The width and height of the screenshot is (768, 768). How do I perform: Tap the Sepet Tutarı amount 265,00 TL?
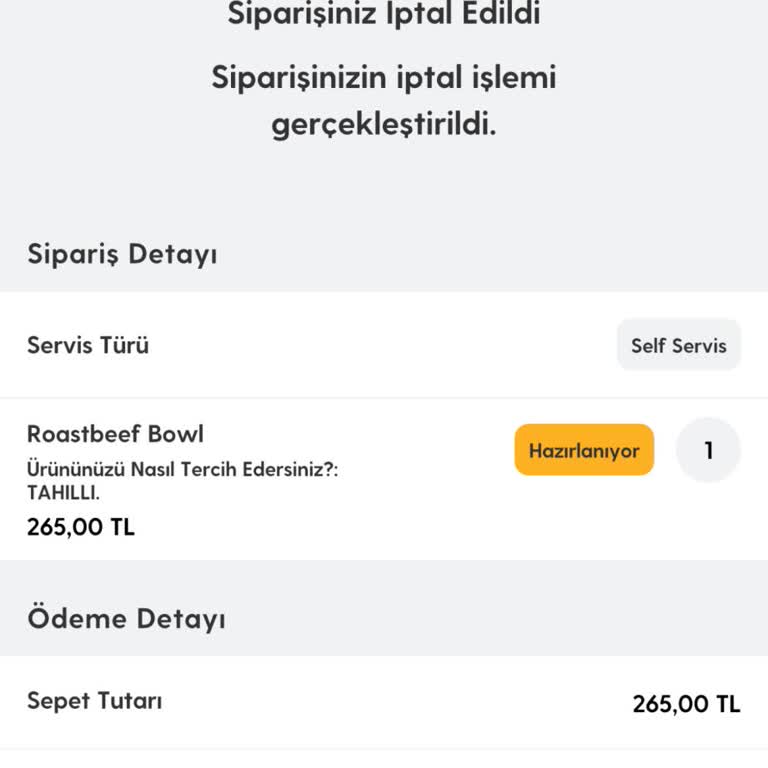pos(686,704)
